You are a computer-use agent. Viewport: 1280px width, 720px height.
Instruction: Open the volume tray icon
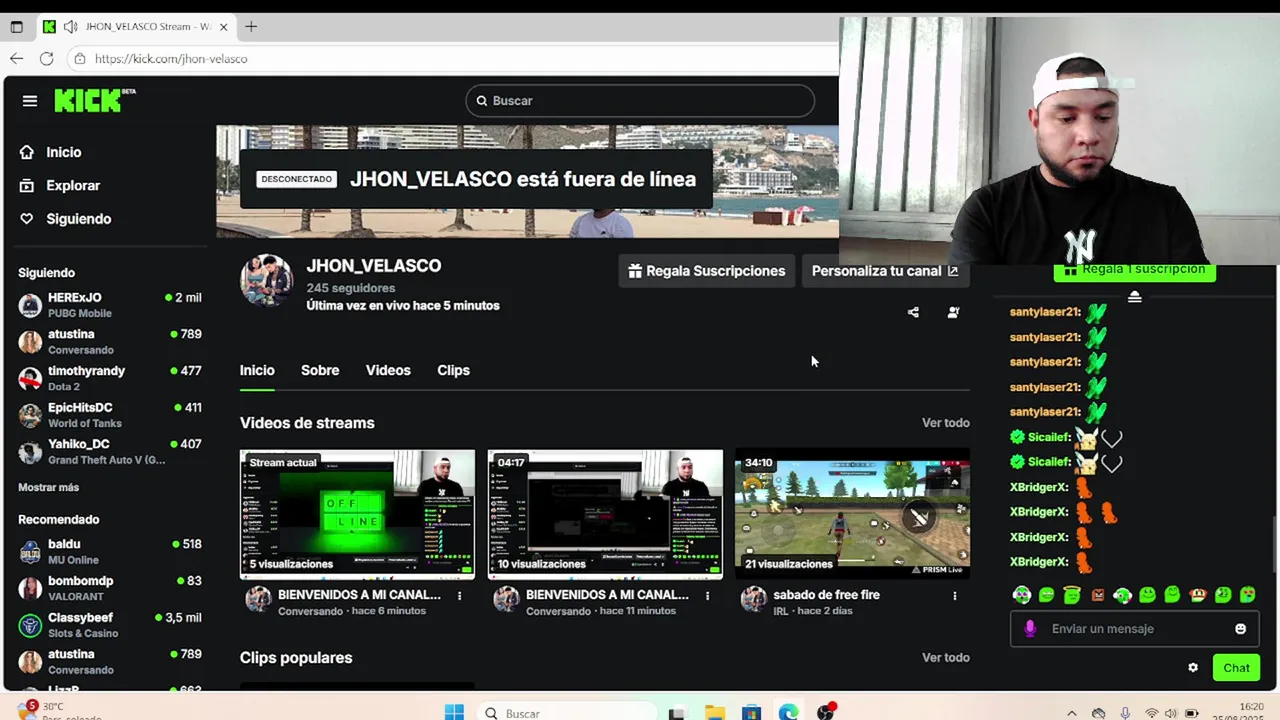1171,713
